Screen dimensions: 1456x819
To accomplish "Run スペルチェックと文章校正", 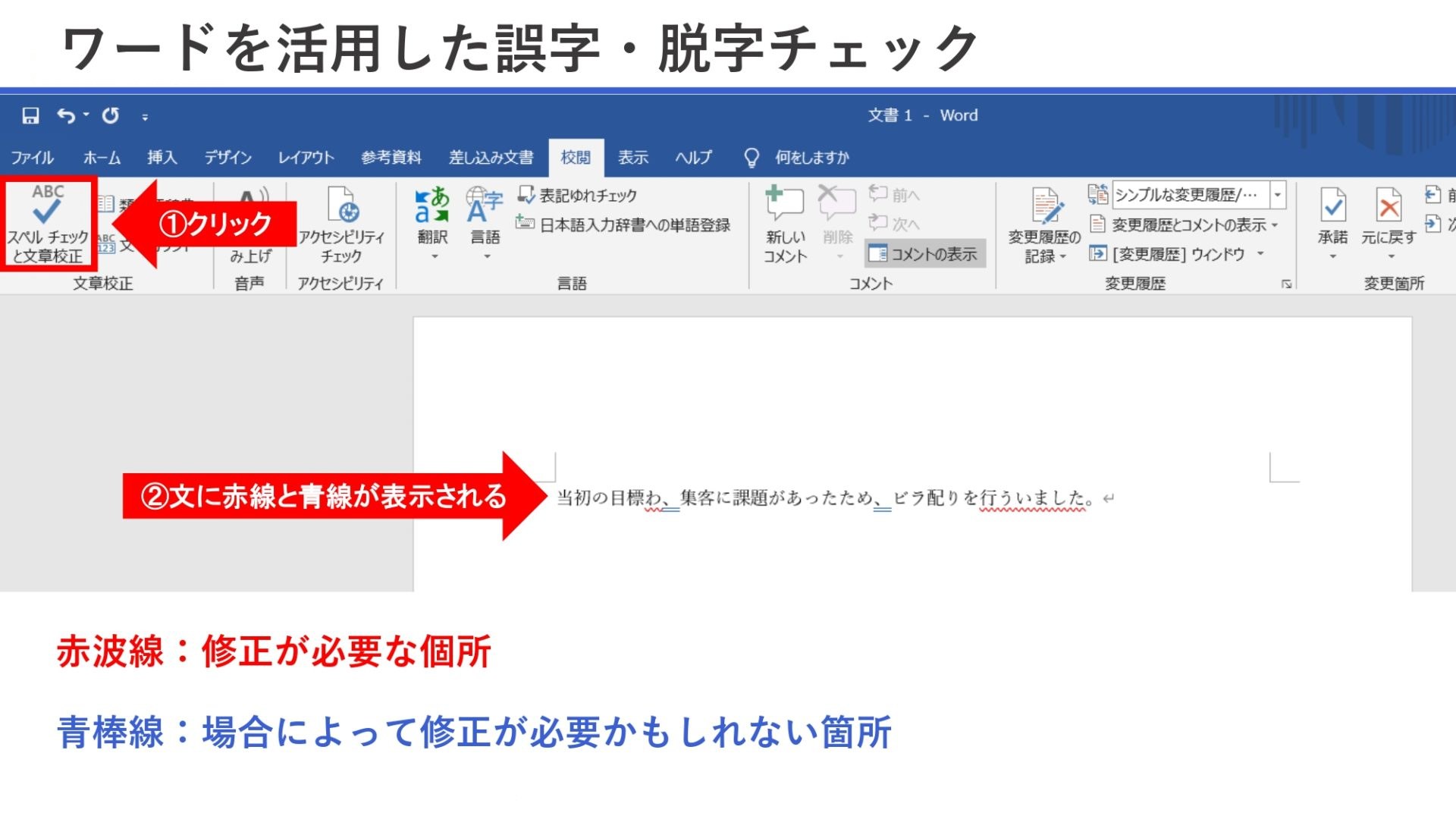I will coord(48,223).
